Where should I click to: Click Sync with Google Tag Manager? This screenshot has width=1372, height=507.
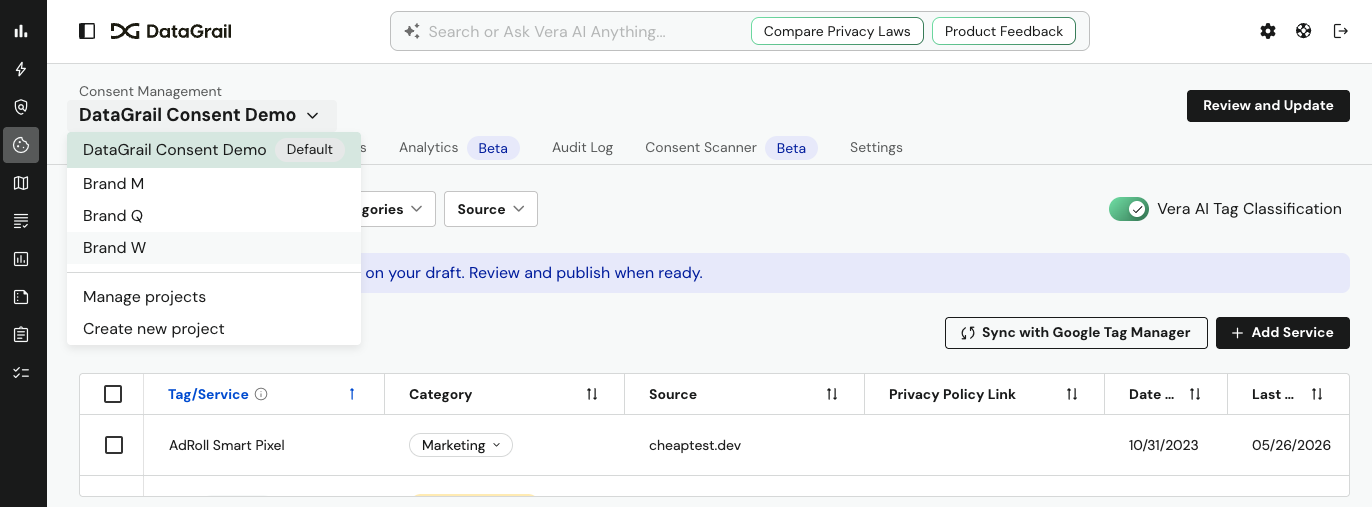point(1076,333)
